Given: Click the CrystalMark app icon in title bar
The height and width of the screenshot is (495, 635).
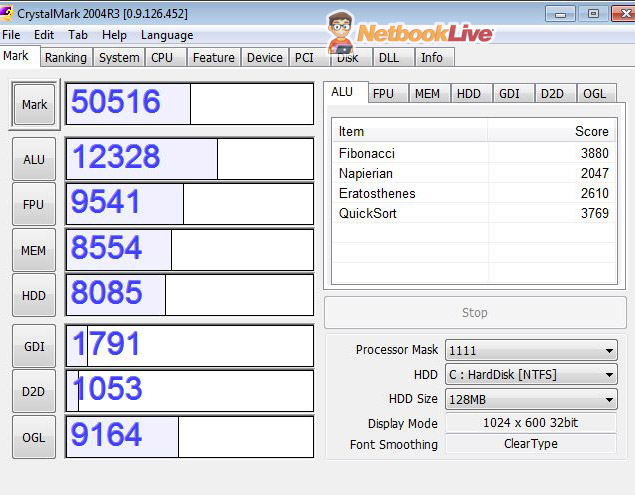Looking at the screenshot, I should pyautogui.click(x=6, y=12).
